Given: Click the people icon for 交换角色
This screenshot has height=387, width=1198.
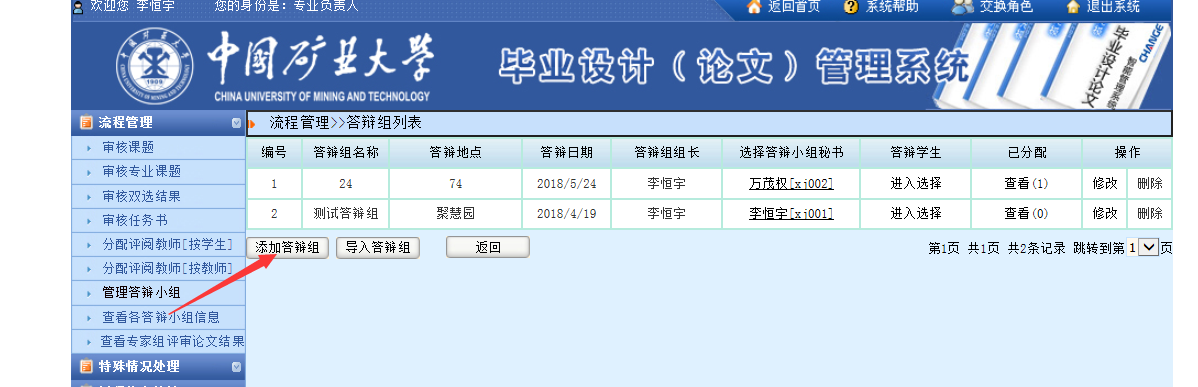Looking at the screenshot, I should (962, 7).
